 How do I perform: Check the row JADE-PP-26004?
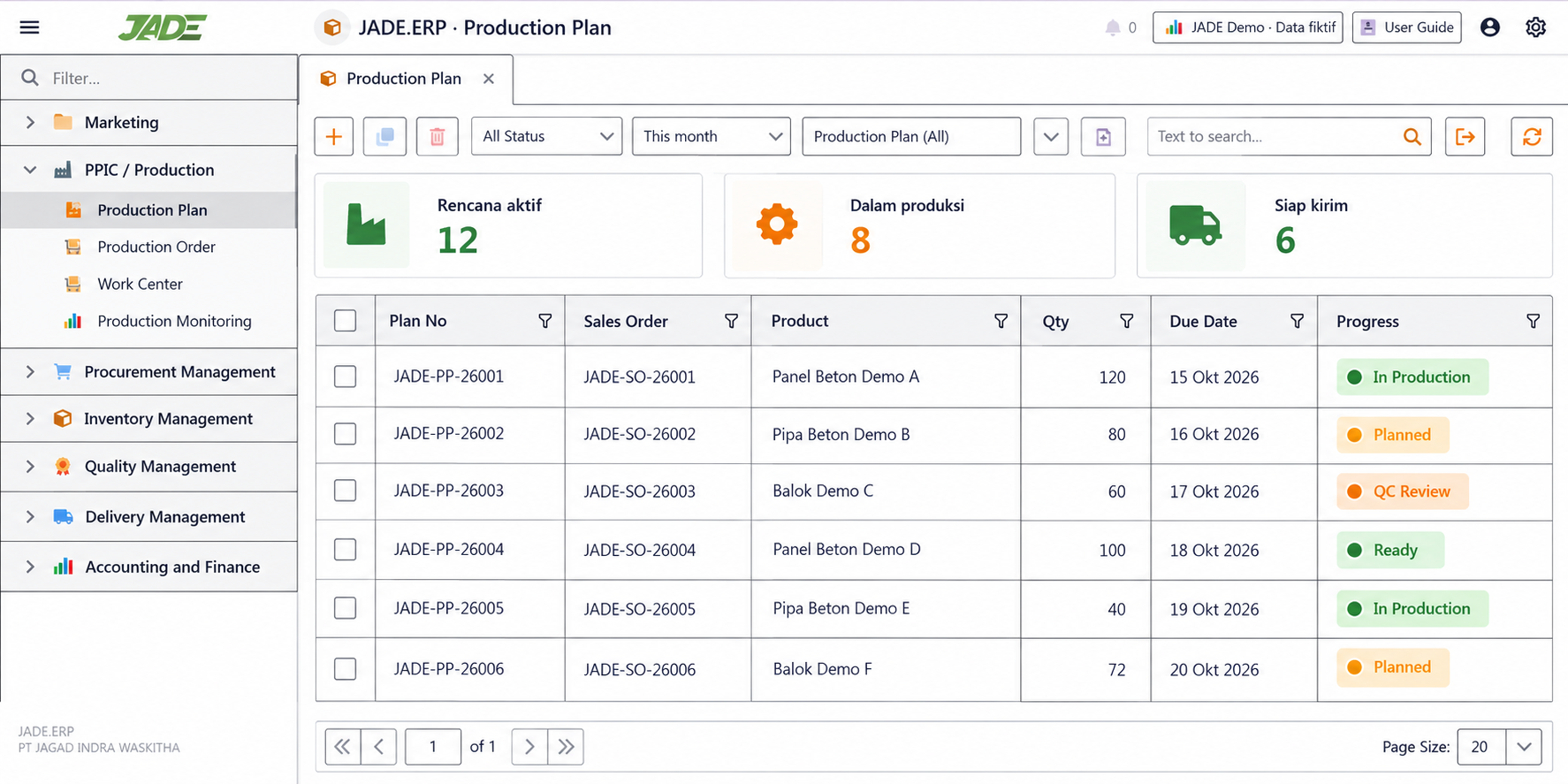click(346, 550)
